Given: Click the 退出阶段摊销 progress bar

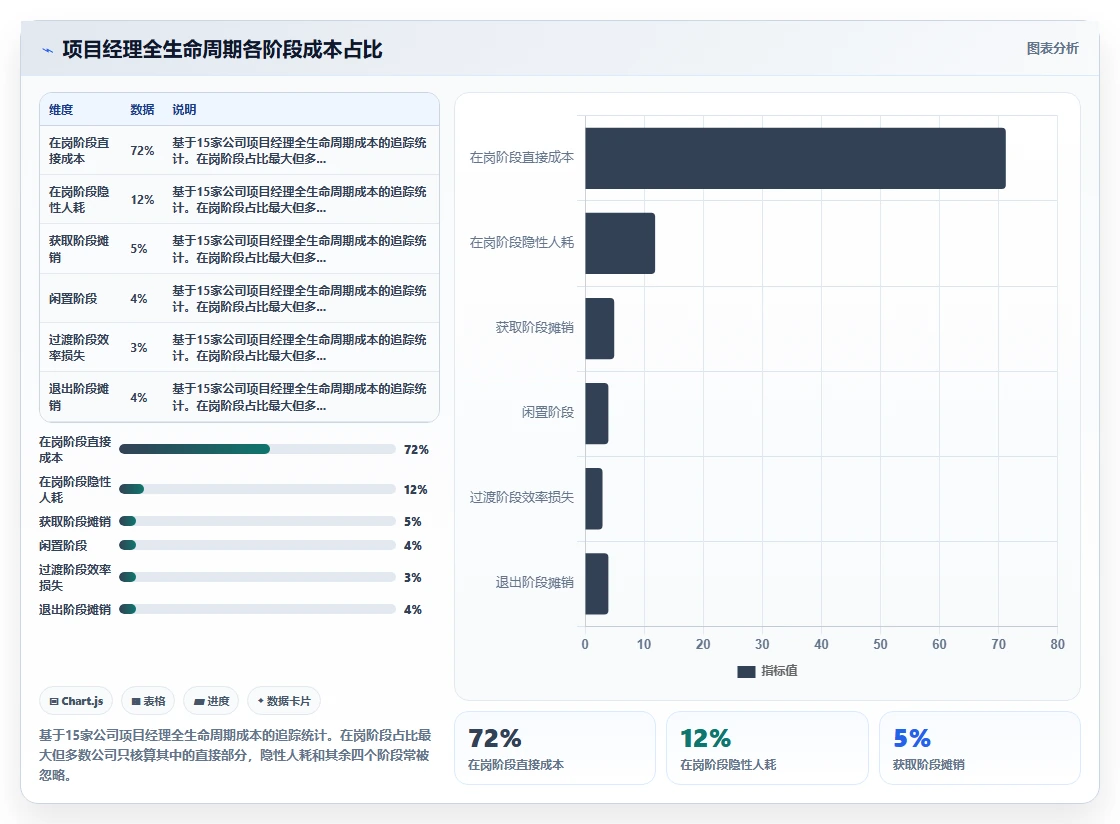Looking at the screenshot, I should (x=257, y=609).
